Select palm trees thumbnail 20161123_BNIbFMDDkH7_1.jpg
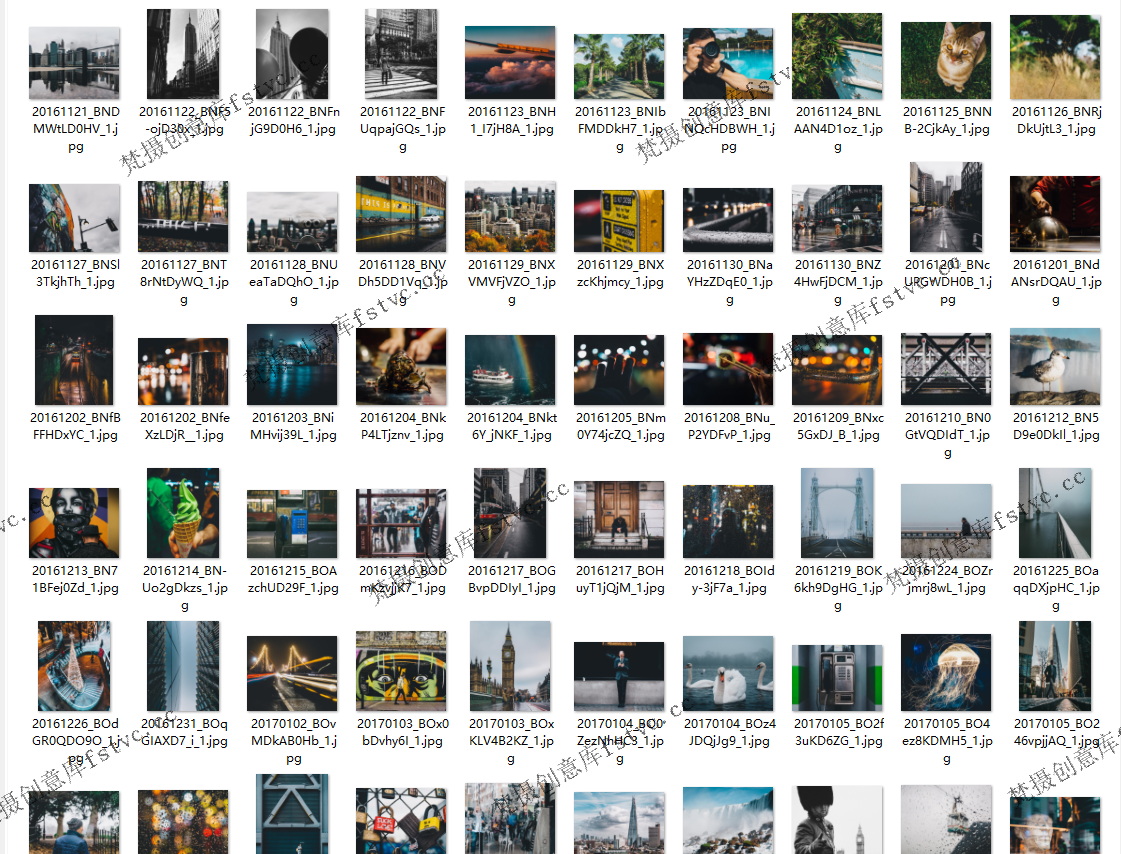1121x854 pixels. 619,66
